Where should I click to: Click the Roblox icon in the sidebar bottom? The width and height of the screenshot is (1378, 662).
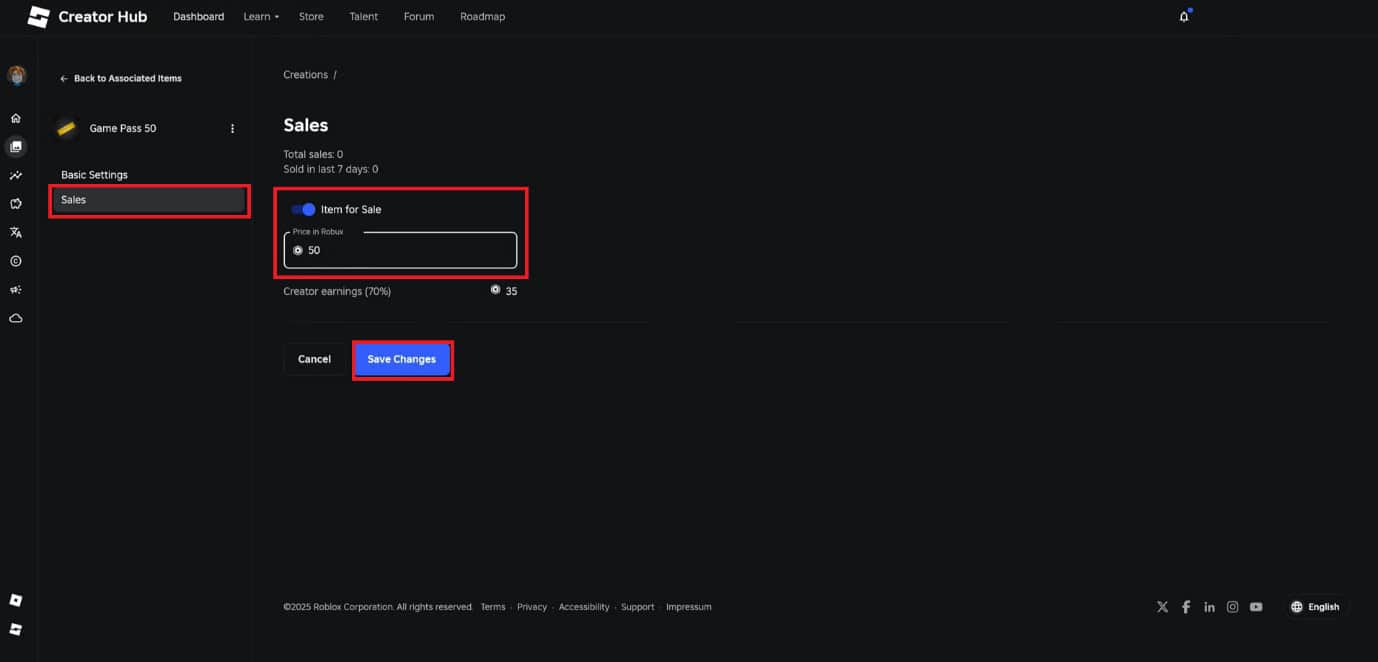pyautogui.click(x=16, y=600)
